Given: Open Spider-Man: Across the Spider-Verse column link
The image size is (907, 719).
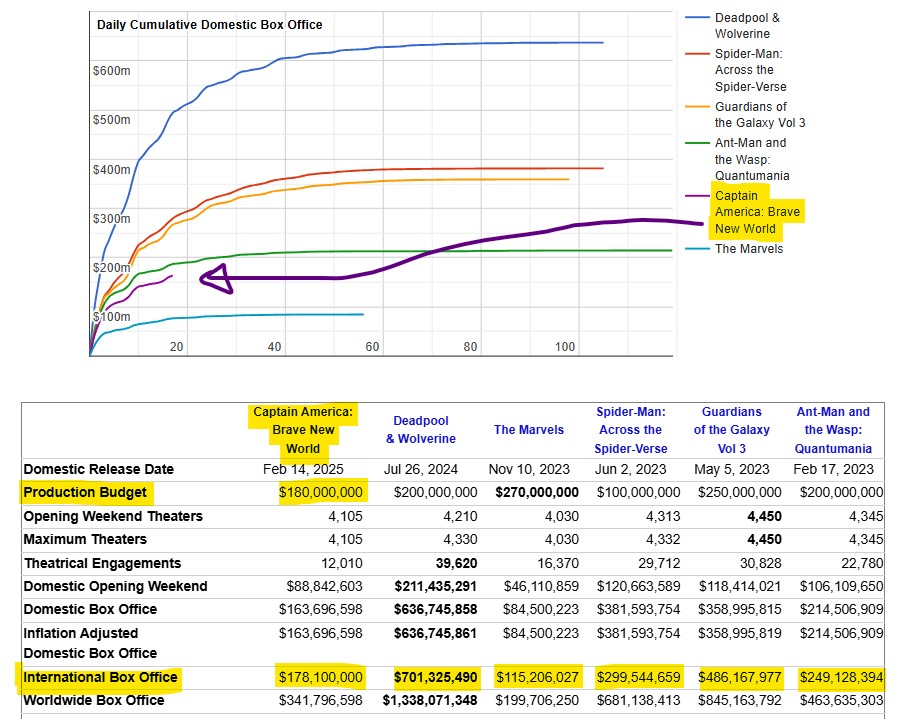Looking at the screenshot, I should point(630,430).
